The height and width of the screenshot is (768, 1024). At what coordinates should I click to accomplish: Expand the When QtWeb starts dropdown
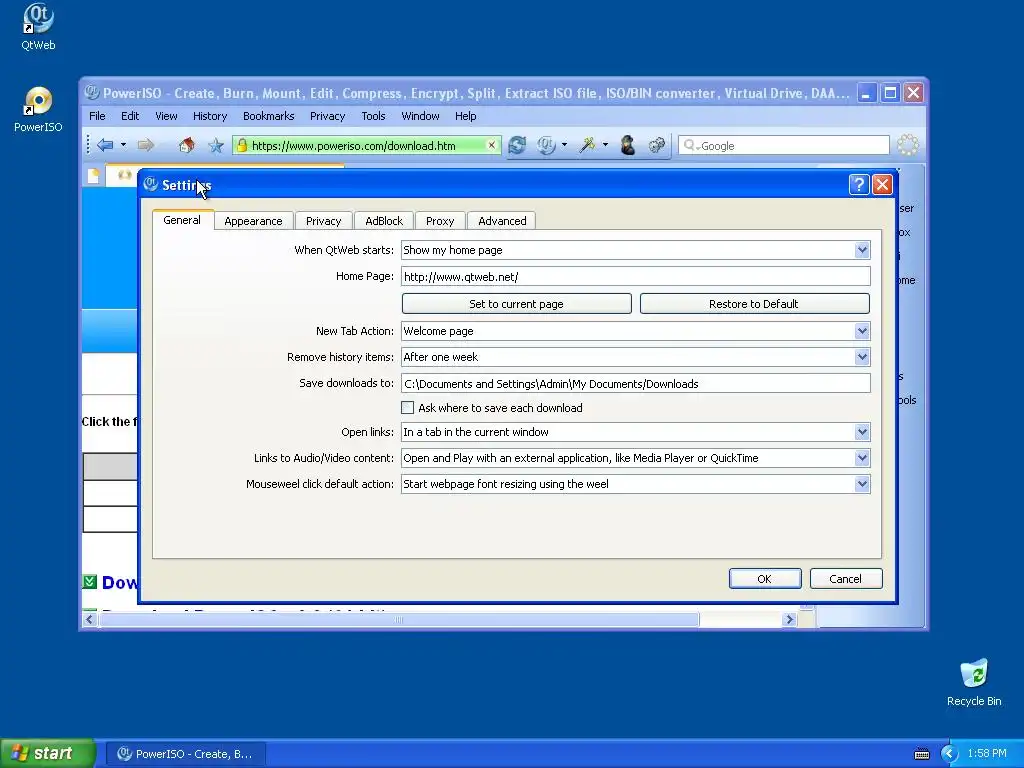click(862, 250)
